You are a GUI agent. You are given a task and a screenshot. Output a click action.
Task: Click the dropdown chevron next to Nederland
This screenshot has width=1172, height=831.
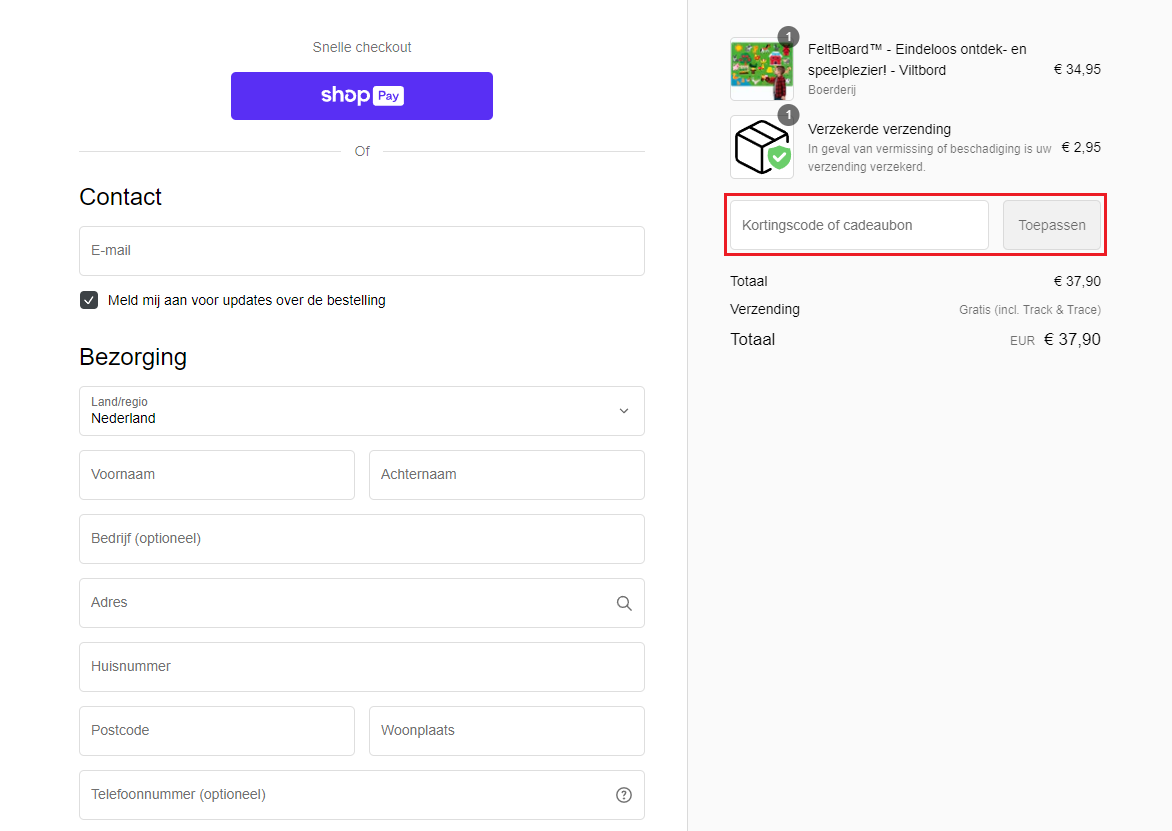click(x=624, y=411)
